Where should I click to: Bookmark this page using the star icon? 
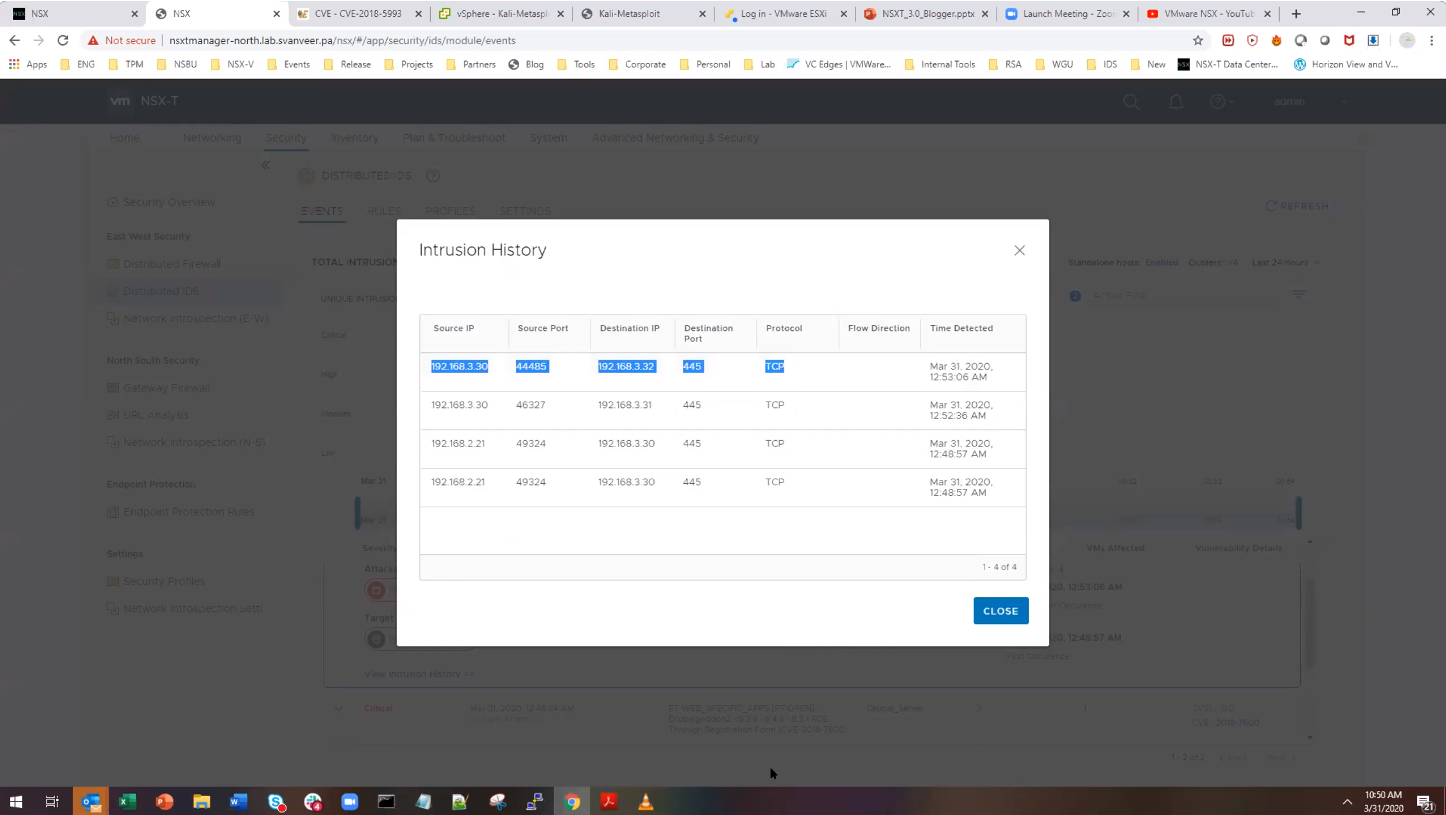1198,40
